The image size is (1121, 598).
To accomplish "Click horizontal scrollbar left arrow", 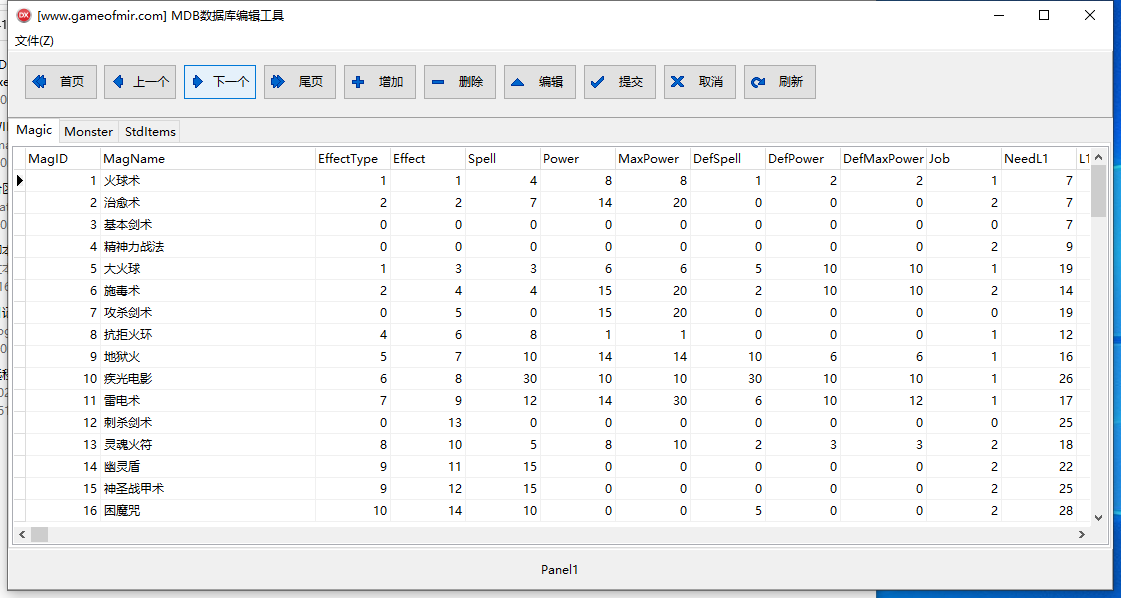I will click(x=21, y=534).
